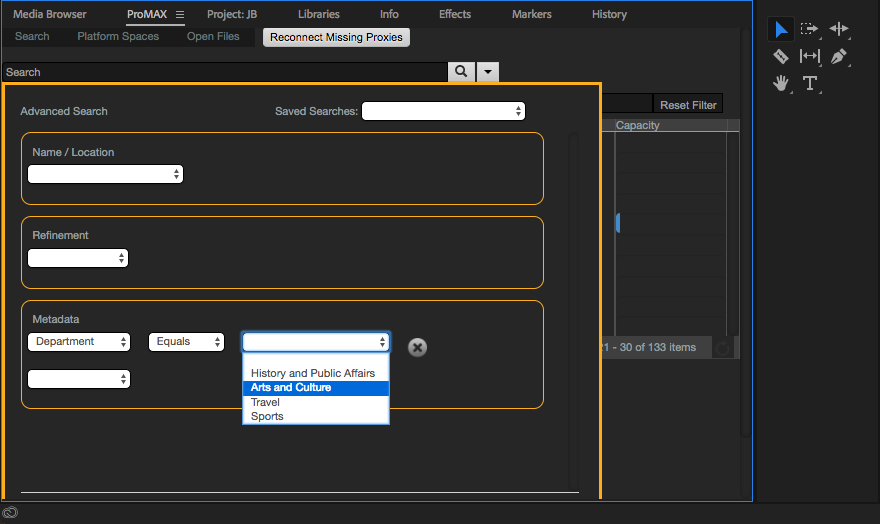Image resolution: width=880 pixels, height=524 pixels.
Task: Select the Type tool
Action: [x=809, y=83]
